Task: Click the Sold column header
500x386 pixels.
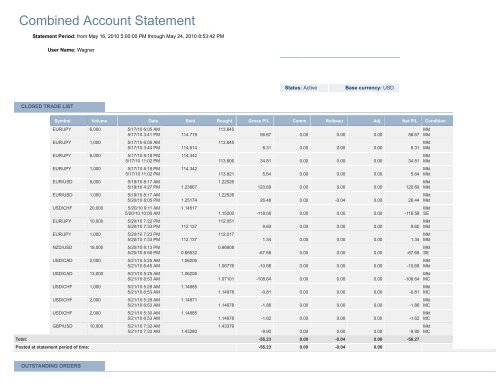Action: 190,121
